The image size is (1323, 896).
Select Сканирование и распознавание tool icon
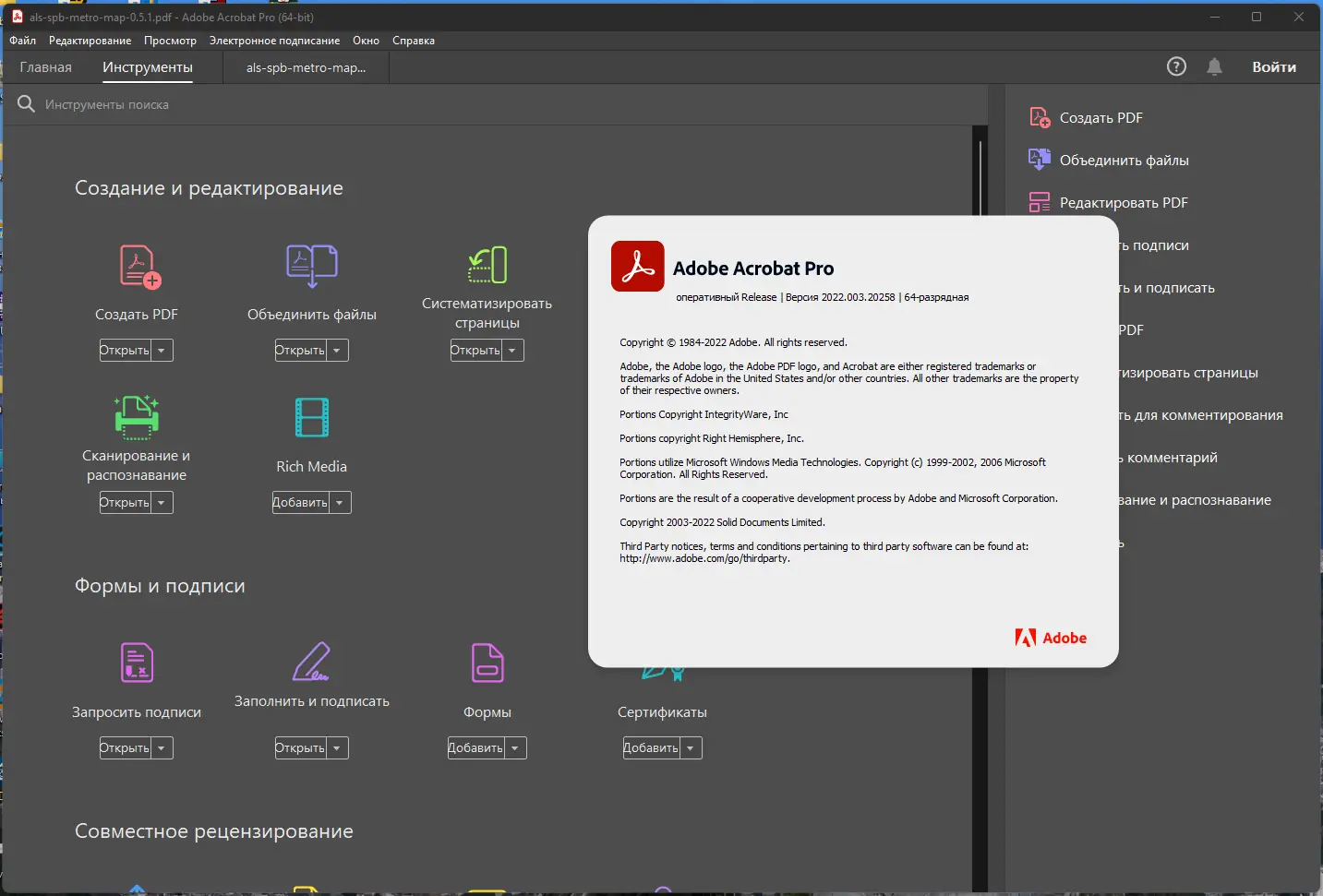[136, 418]
